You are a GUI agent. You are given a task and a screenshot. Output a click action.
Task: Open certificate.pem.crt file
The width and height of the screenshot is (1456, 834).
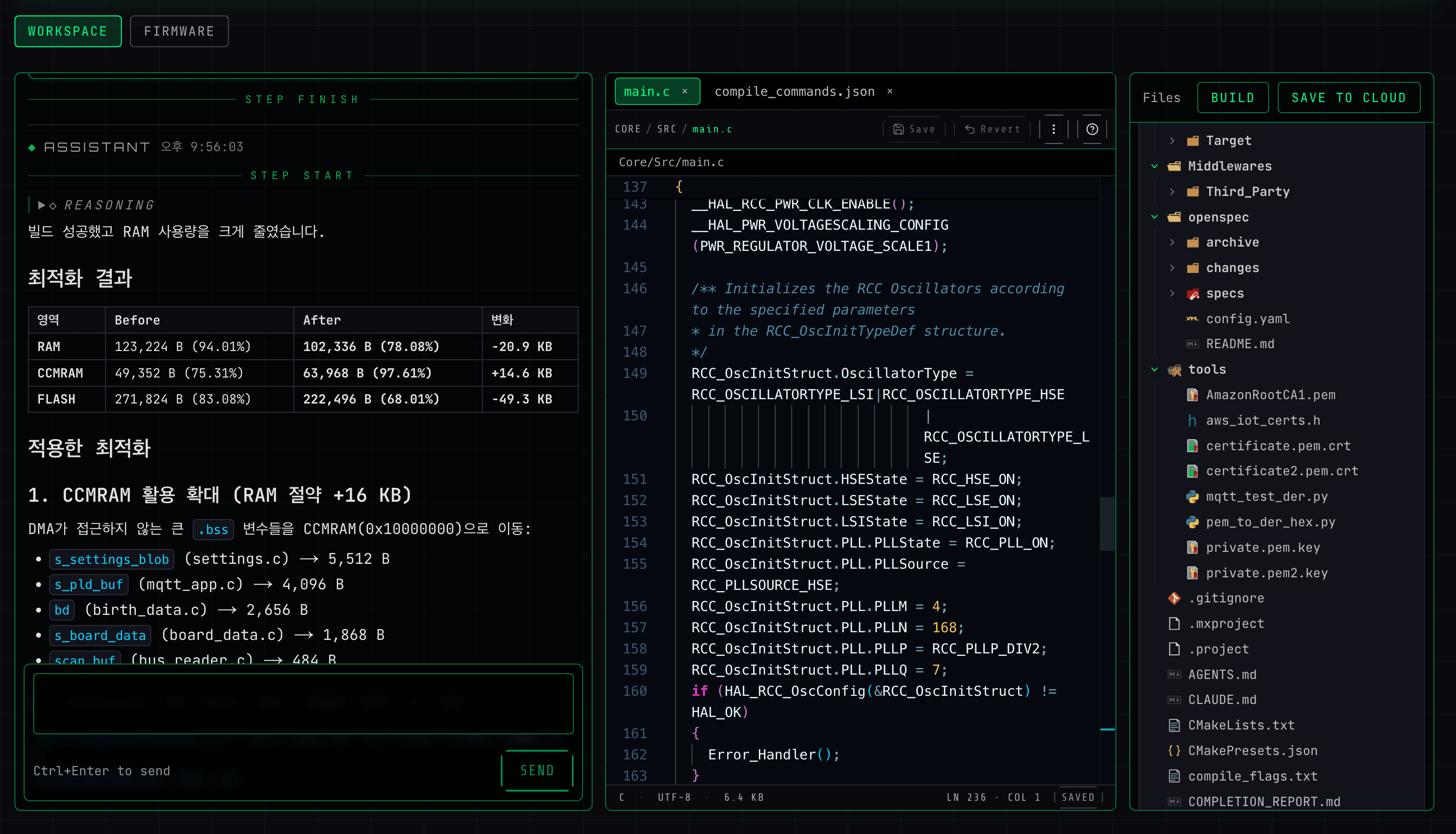[1278, 446]
